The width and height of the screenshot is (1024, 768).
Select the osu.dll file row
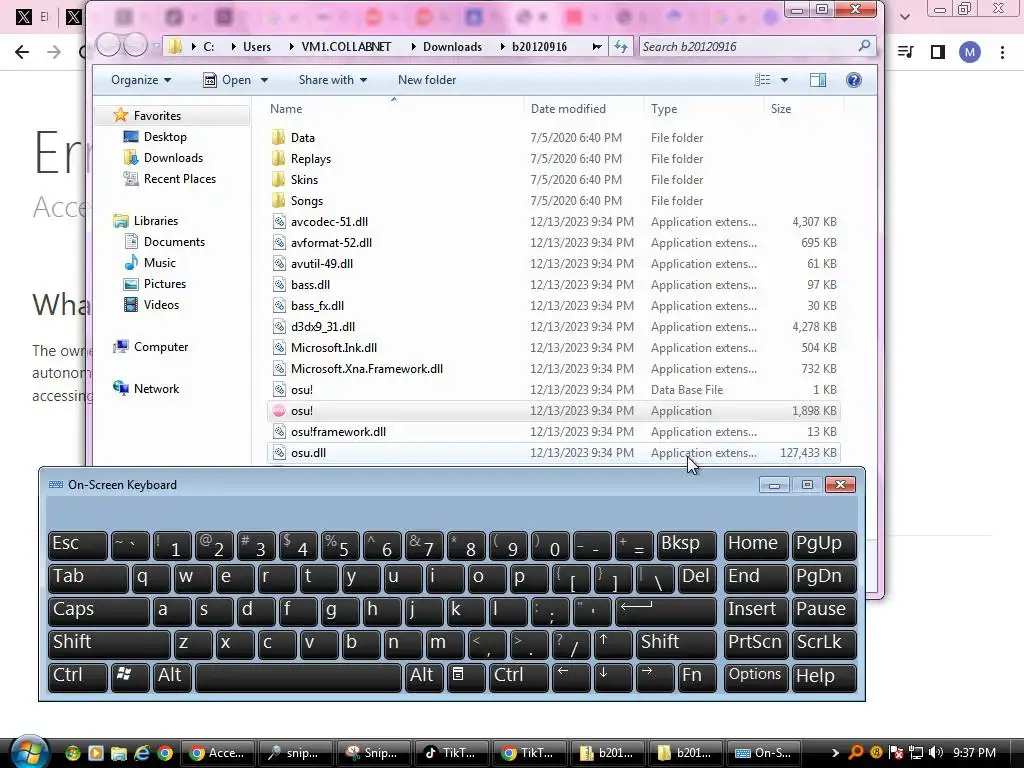coord(553,453)
